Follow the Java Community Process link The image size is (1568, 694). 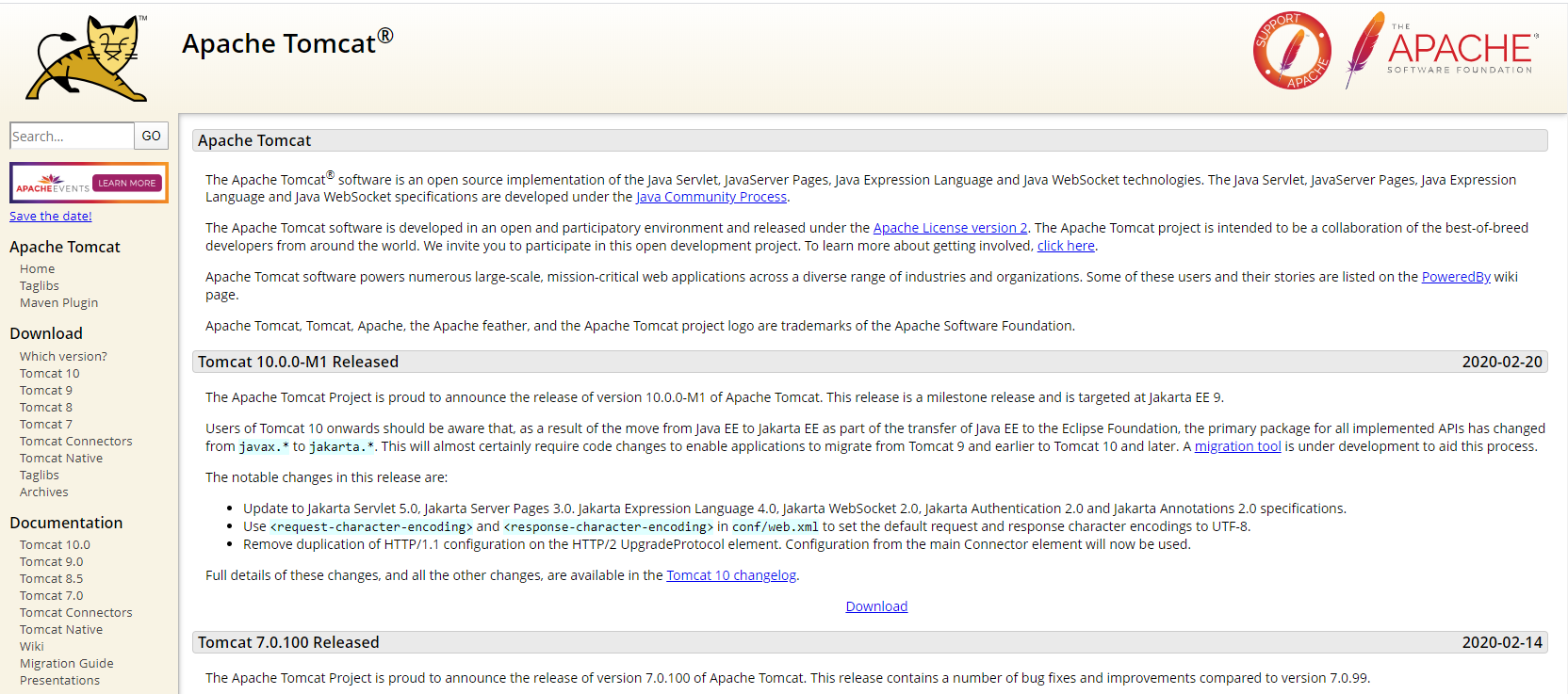click(x=711, y=197)
